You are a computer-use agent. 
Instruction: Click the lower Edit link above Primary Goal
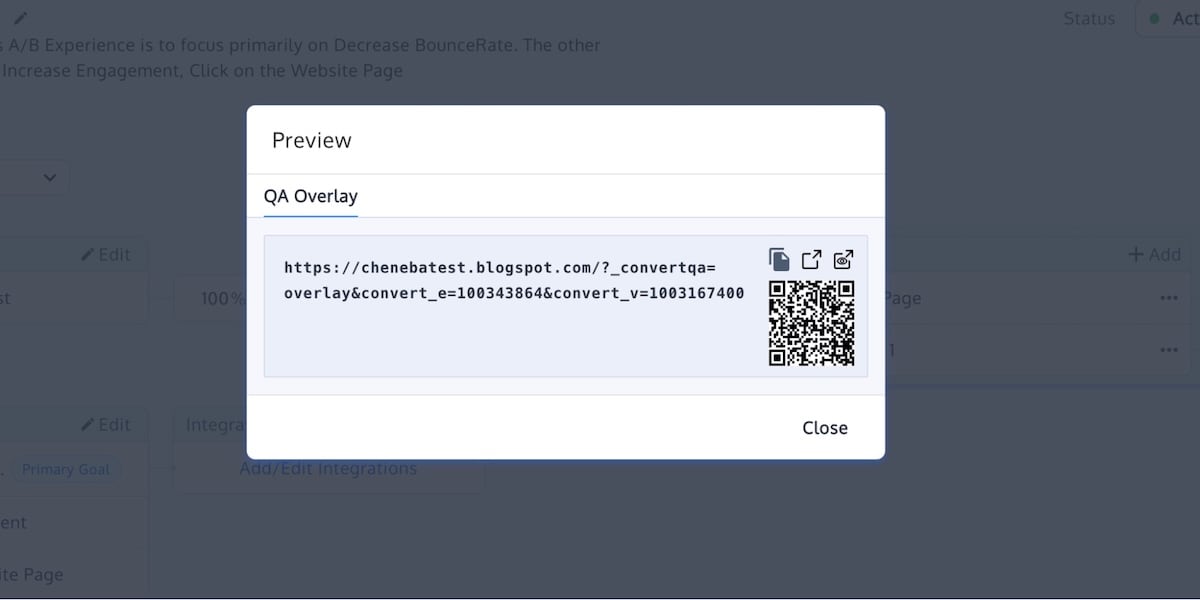(106, 424)
